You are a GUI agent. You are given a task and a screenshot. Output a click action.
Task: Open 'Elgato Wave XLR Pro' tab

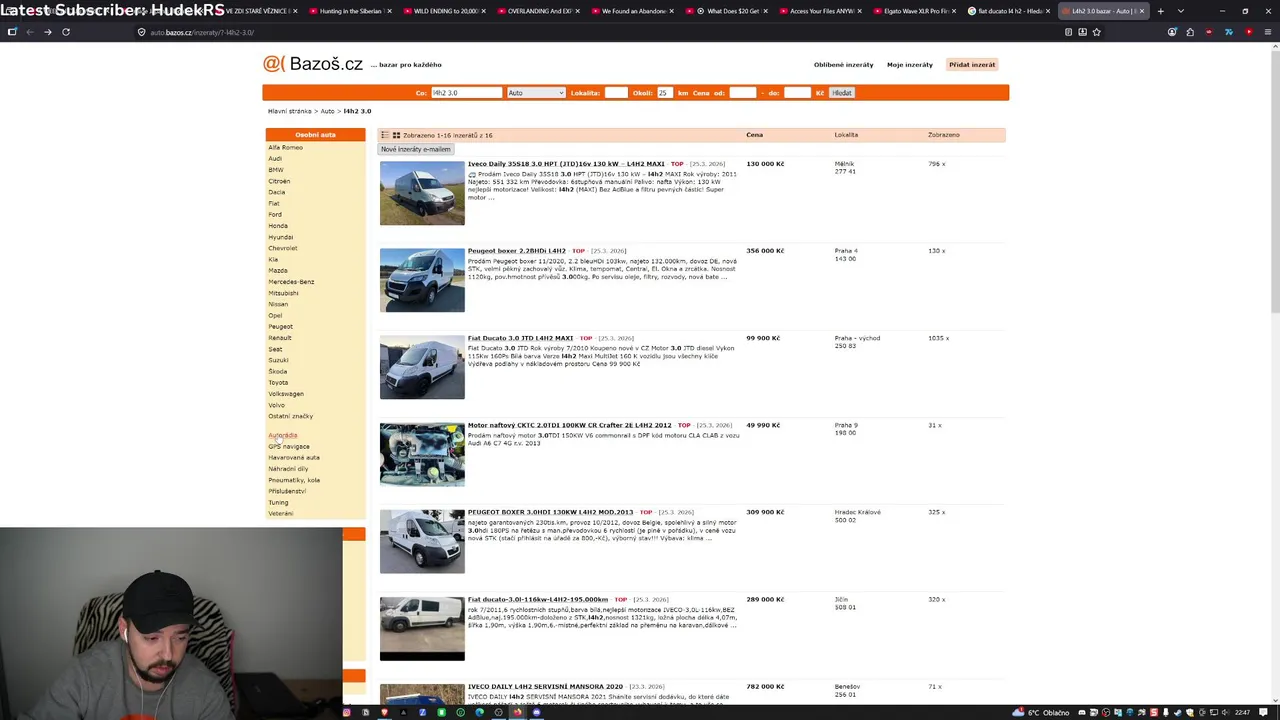pyautogui.click(x=915, y=11)
